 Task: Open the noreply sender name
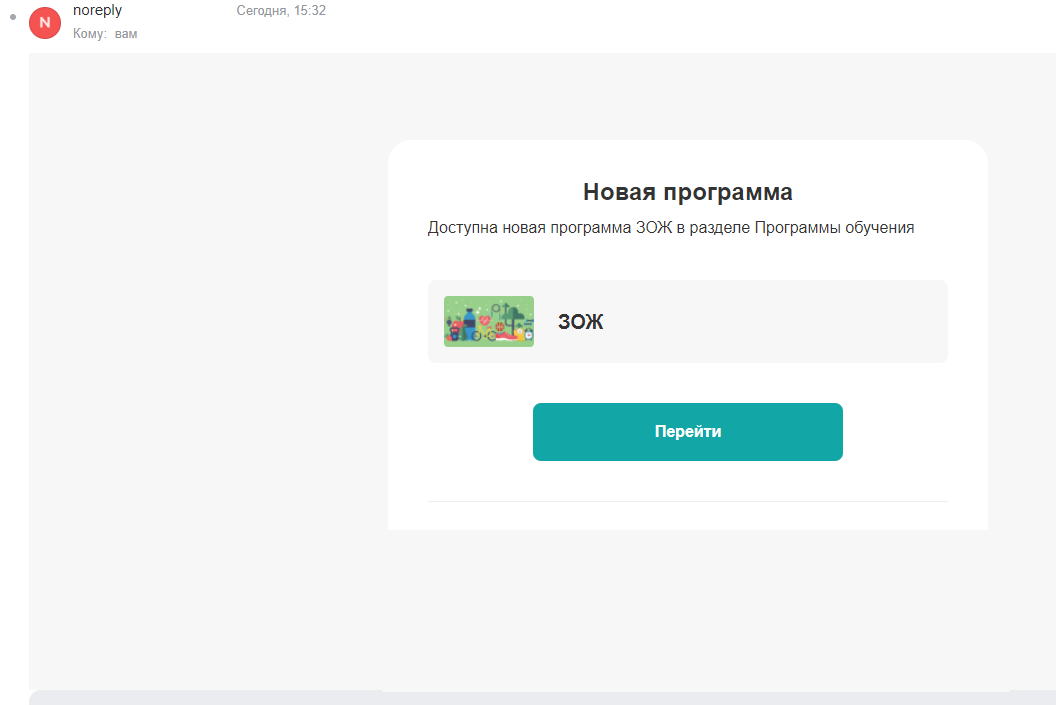[x=98, y=10]
